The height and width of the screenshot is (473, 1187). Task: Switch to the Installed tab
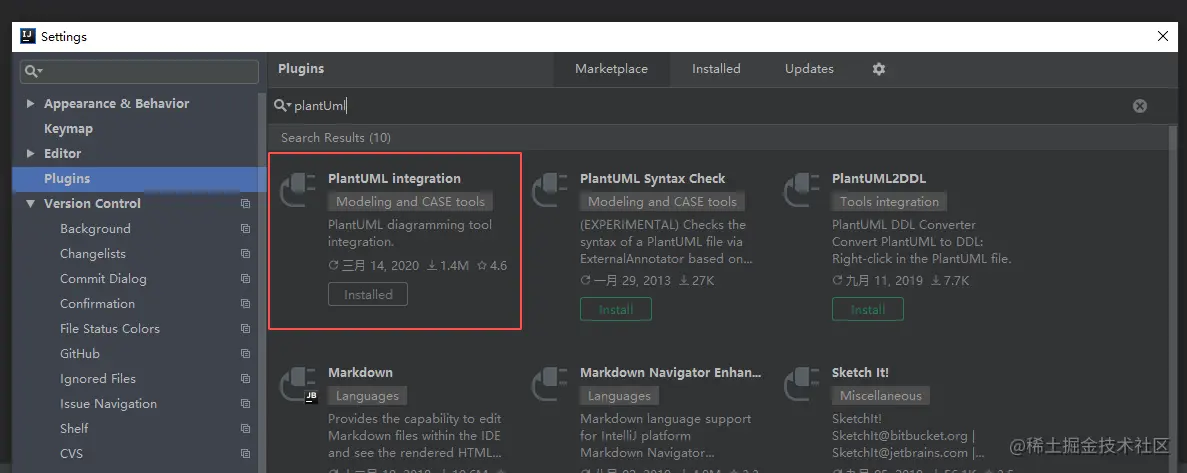716,69
